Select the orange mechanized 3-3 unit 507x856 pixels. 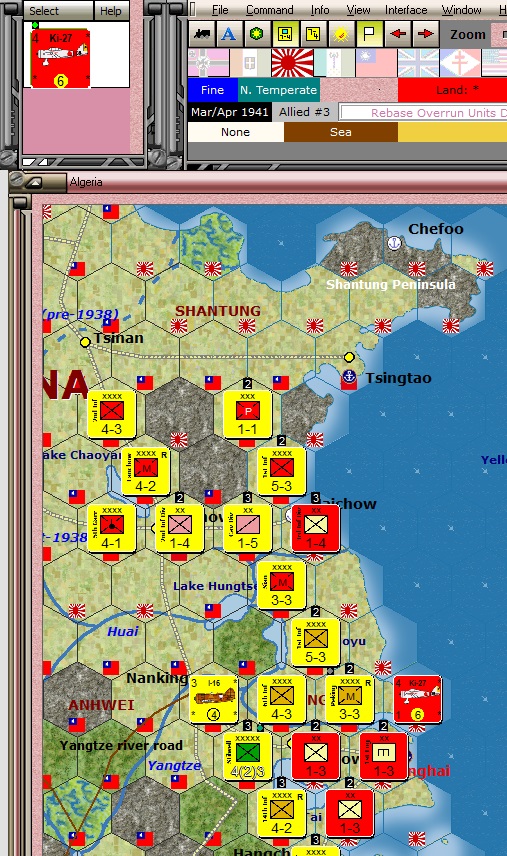pos(349,699)
